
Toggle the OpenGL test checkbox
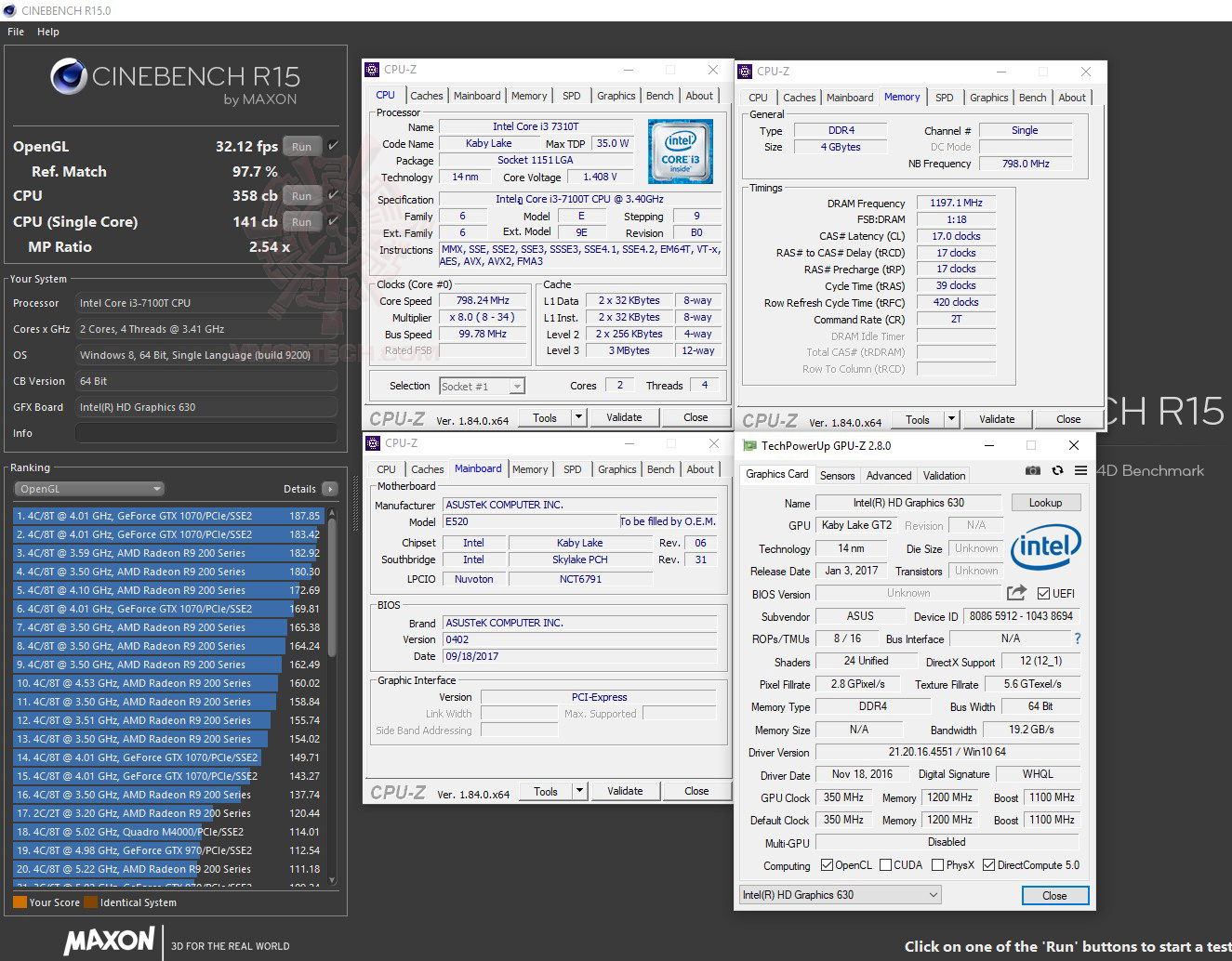coord(333,146)
